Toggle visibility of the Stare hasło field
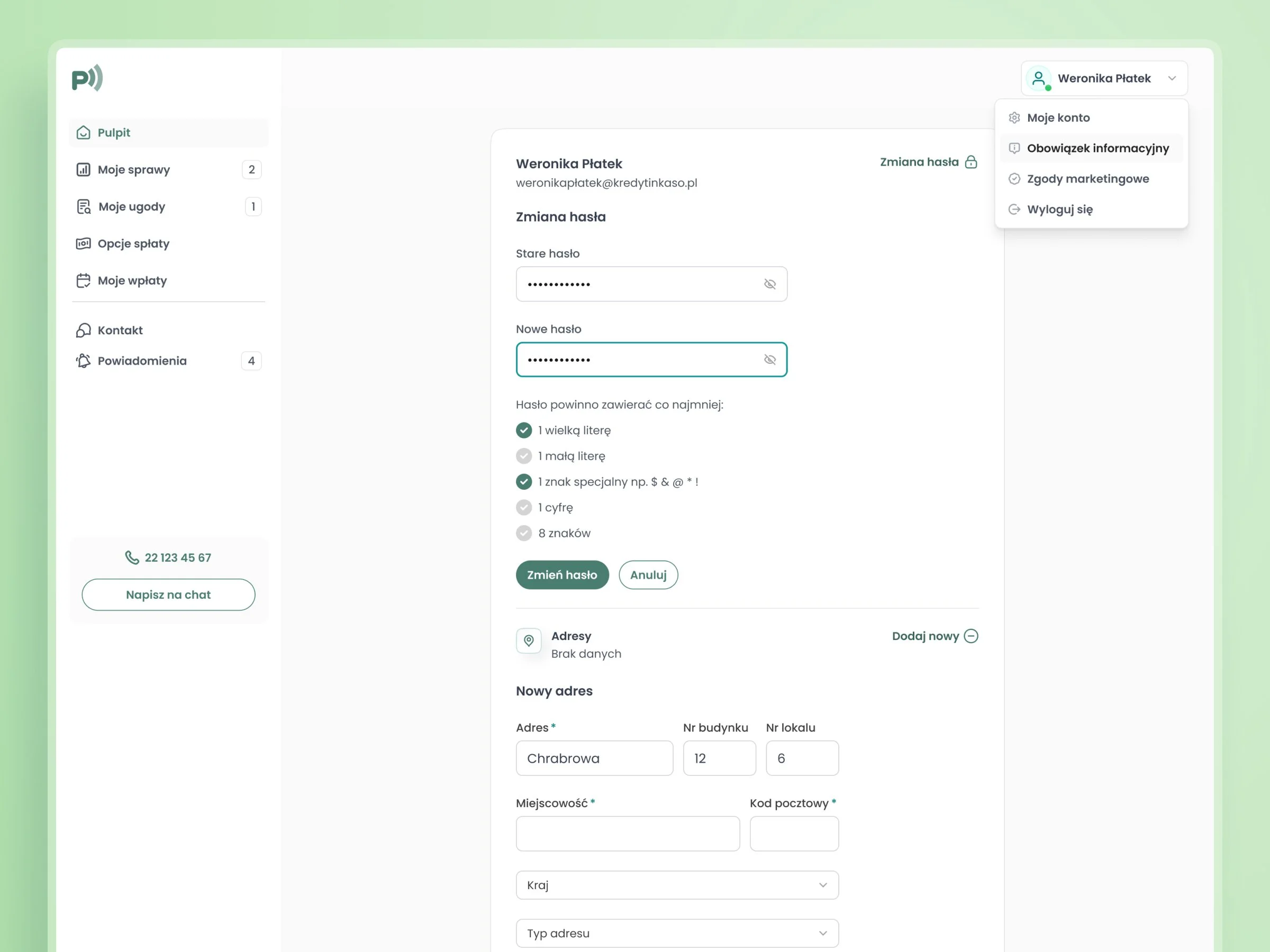 click(770, 284)
